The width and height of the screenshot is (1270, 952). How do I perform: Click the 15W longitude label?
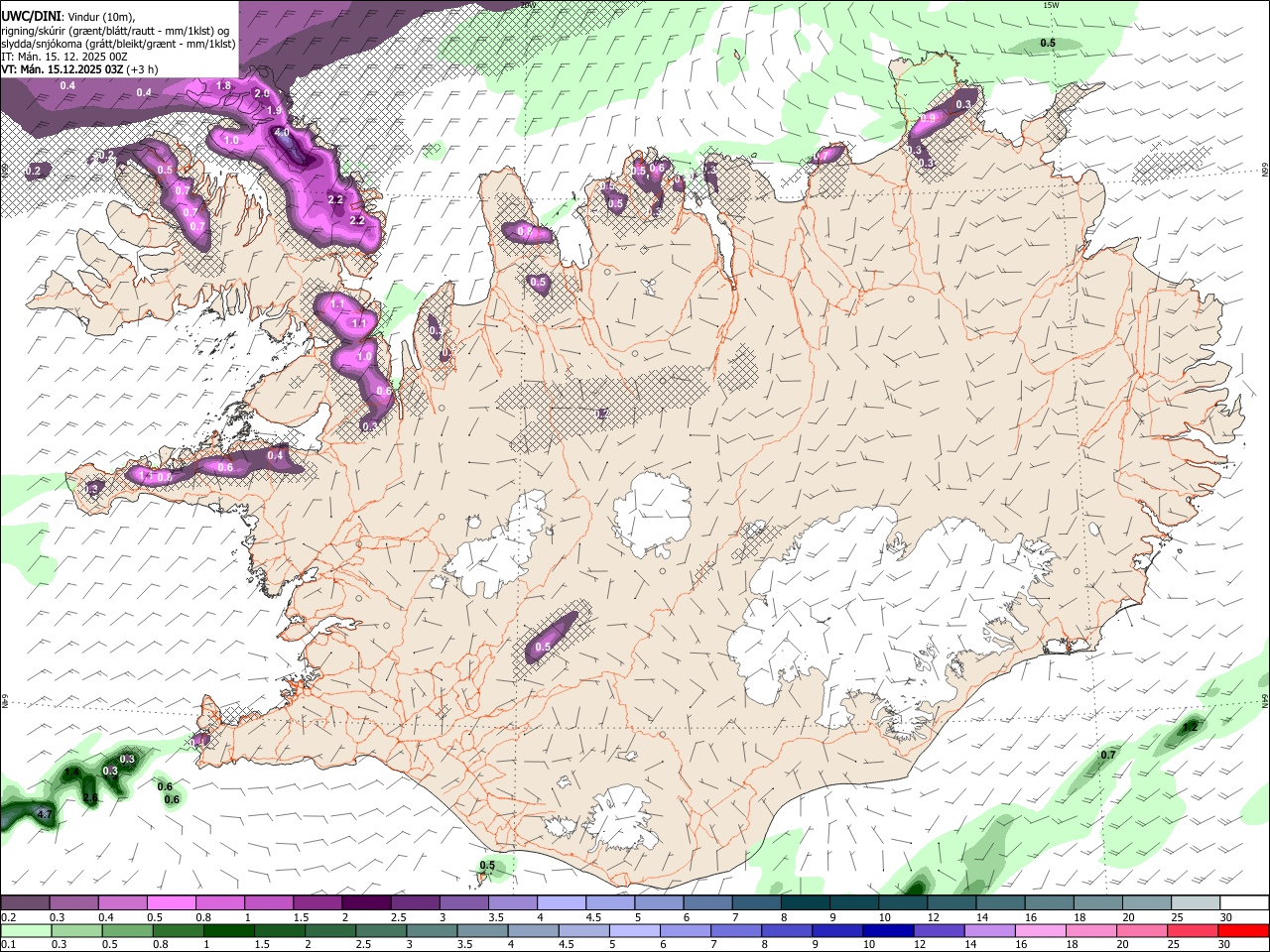click(1051, 5)
